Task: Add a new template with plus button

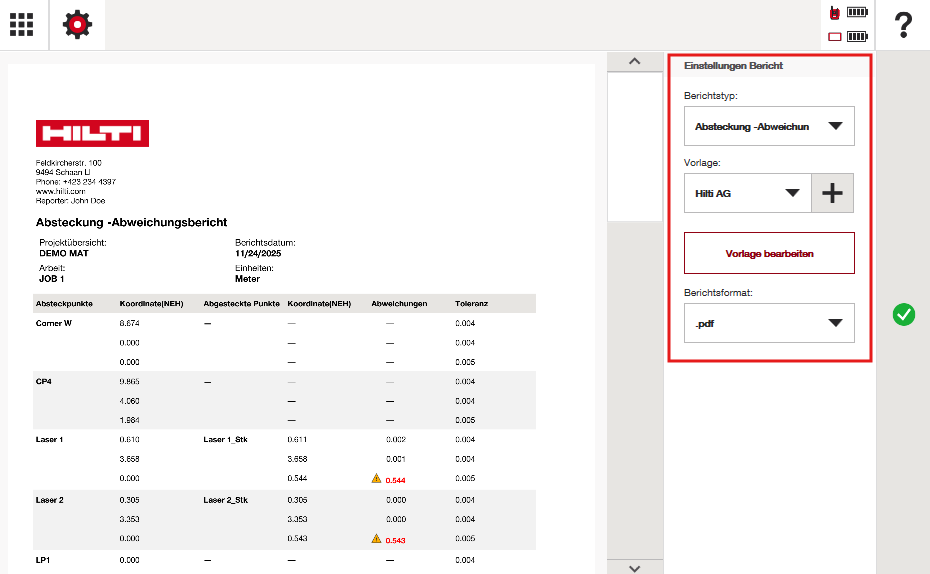Action: 832,193
